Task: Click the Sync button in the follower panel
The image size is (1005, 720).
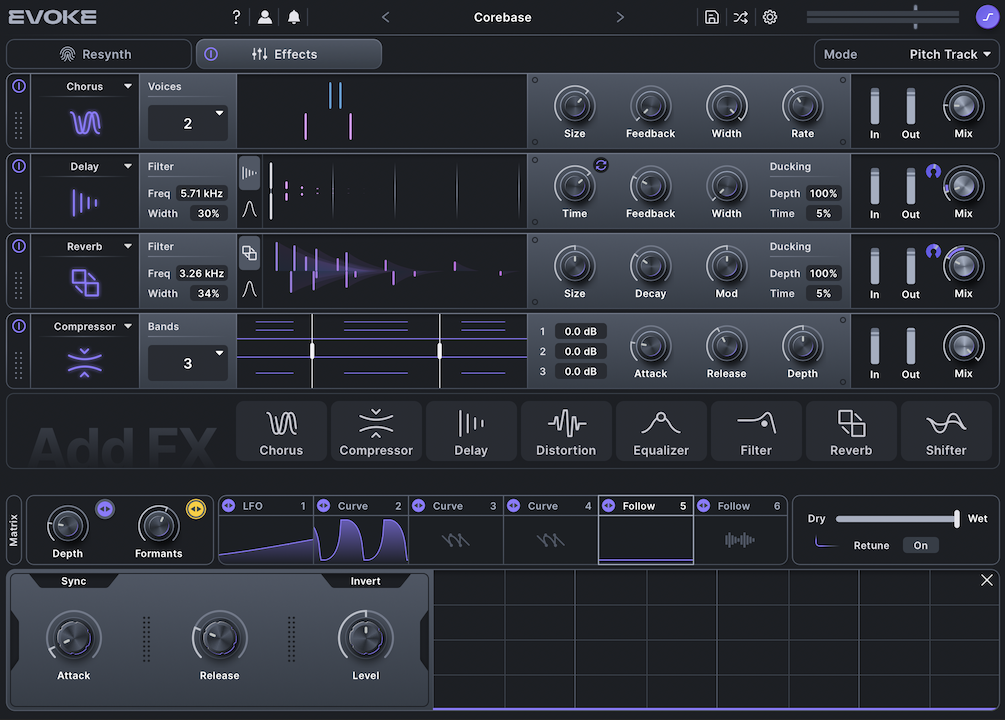Action: tap(74, 581)
